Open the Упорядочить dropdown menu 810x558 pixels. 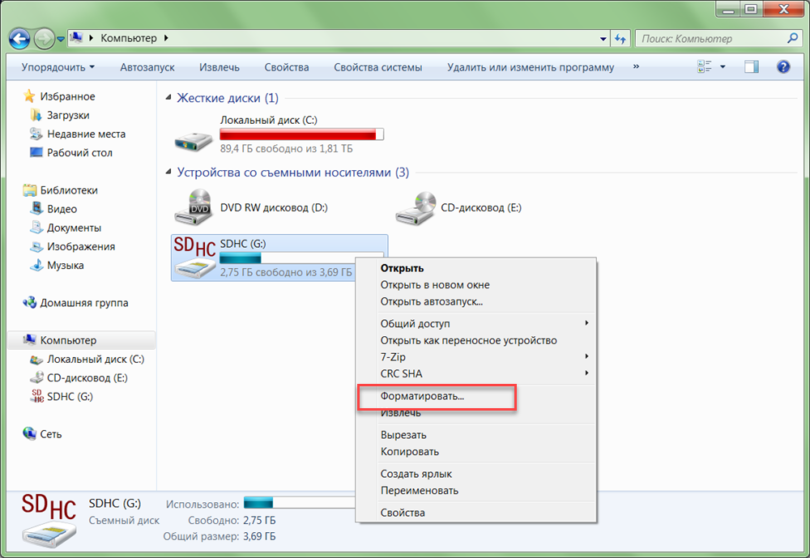tap(58, 67)
